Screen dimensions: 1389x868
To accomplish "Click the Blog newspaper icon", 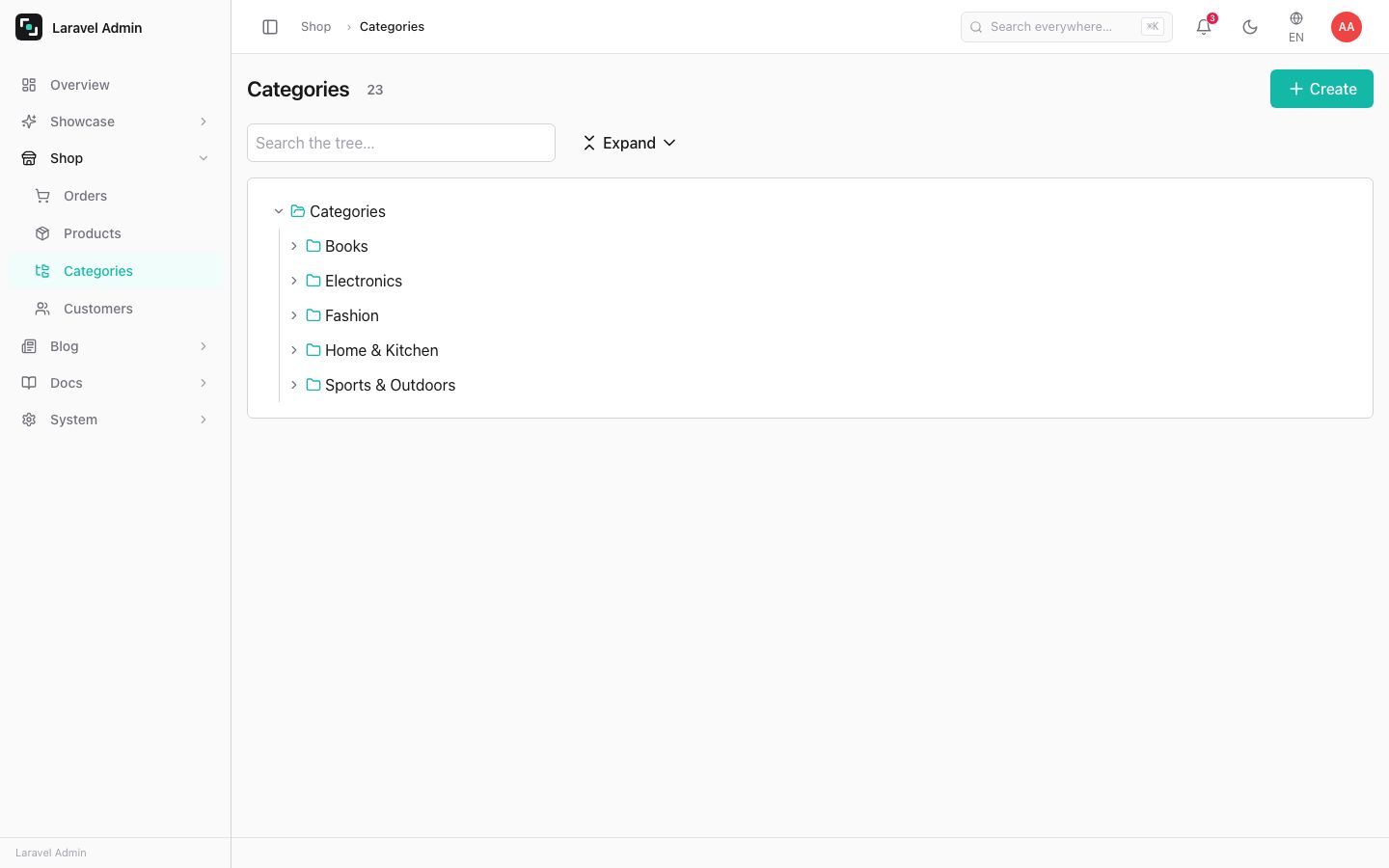I will coord(29,346).
